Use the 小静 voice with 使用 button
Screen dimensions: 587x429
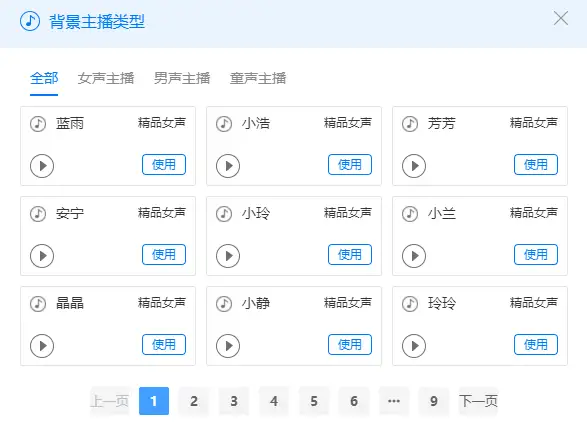pyautogui.click(x=350, y=344)
